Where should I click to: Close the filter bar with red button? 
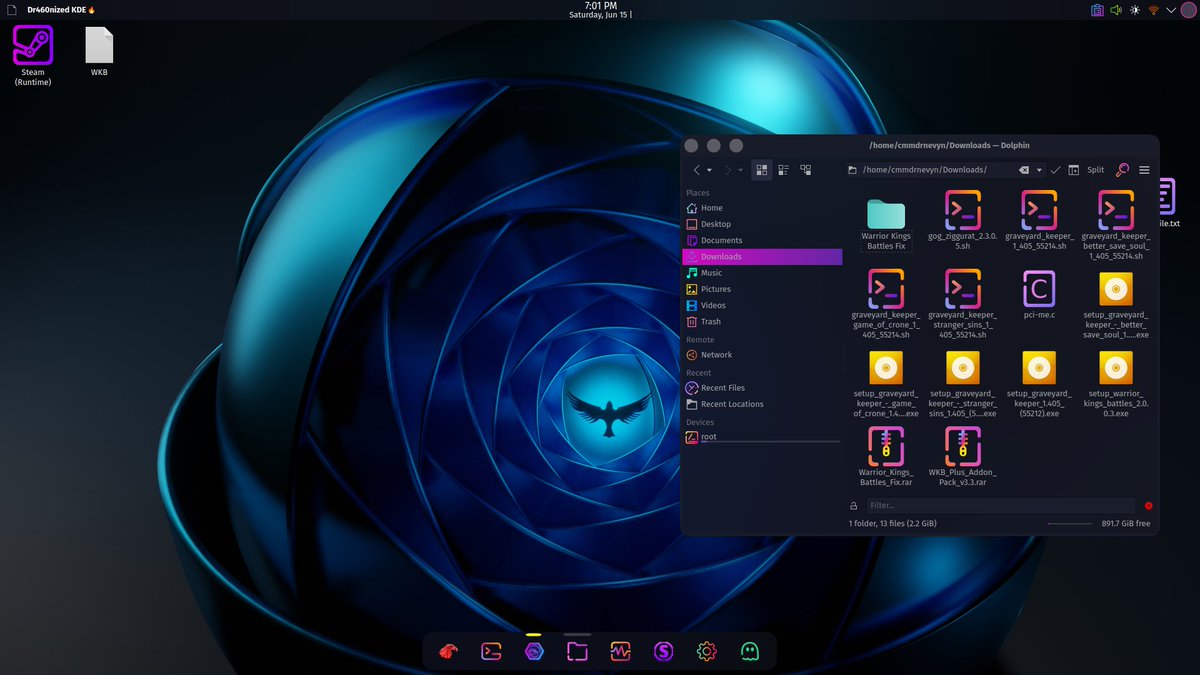(1148, 506)
